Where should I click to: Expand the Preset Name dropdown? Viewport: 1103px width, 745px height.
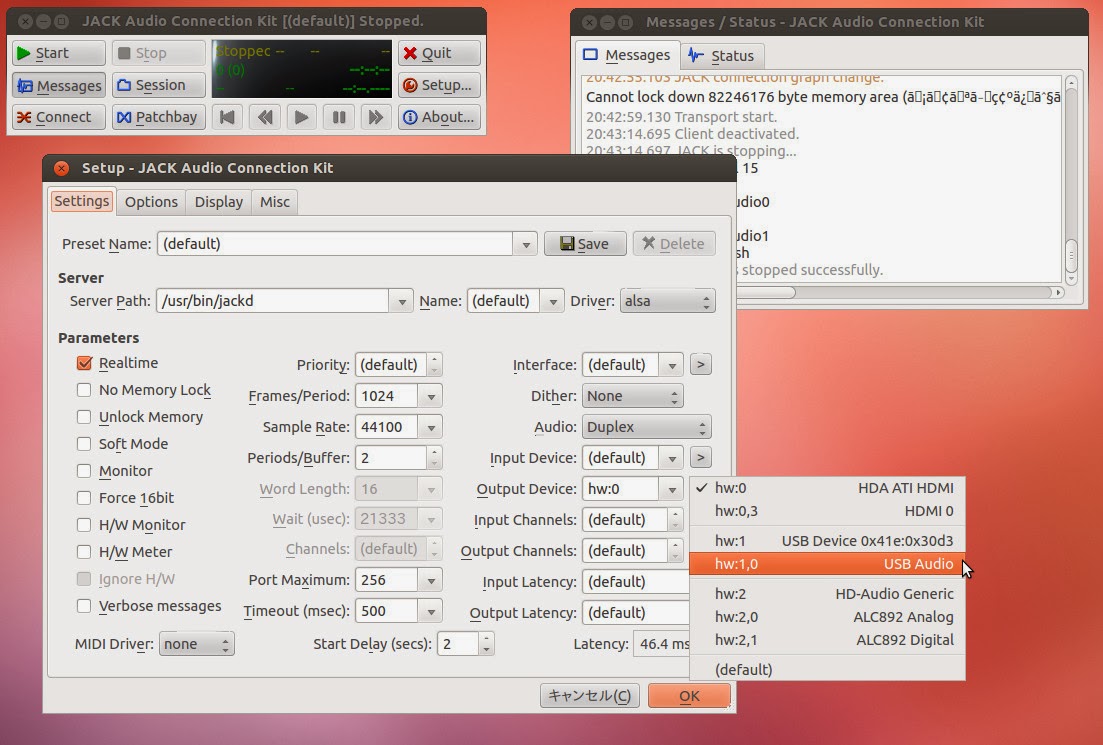click(x=525, y=244)
